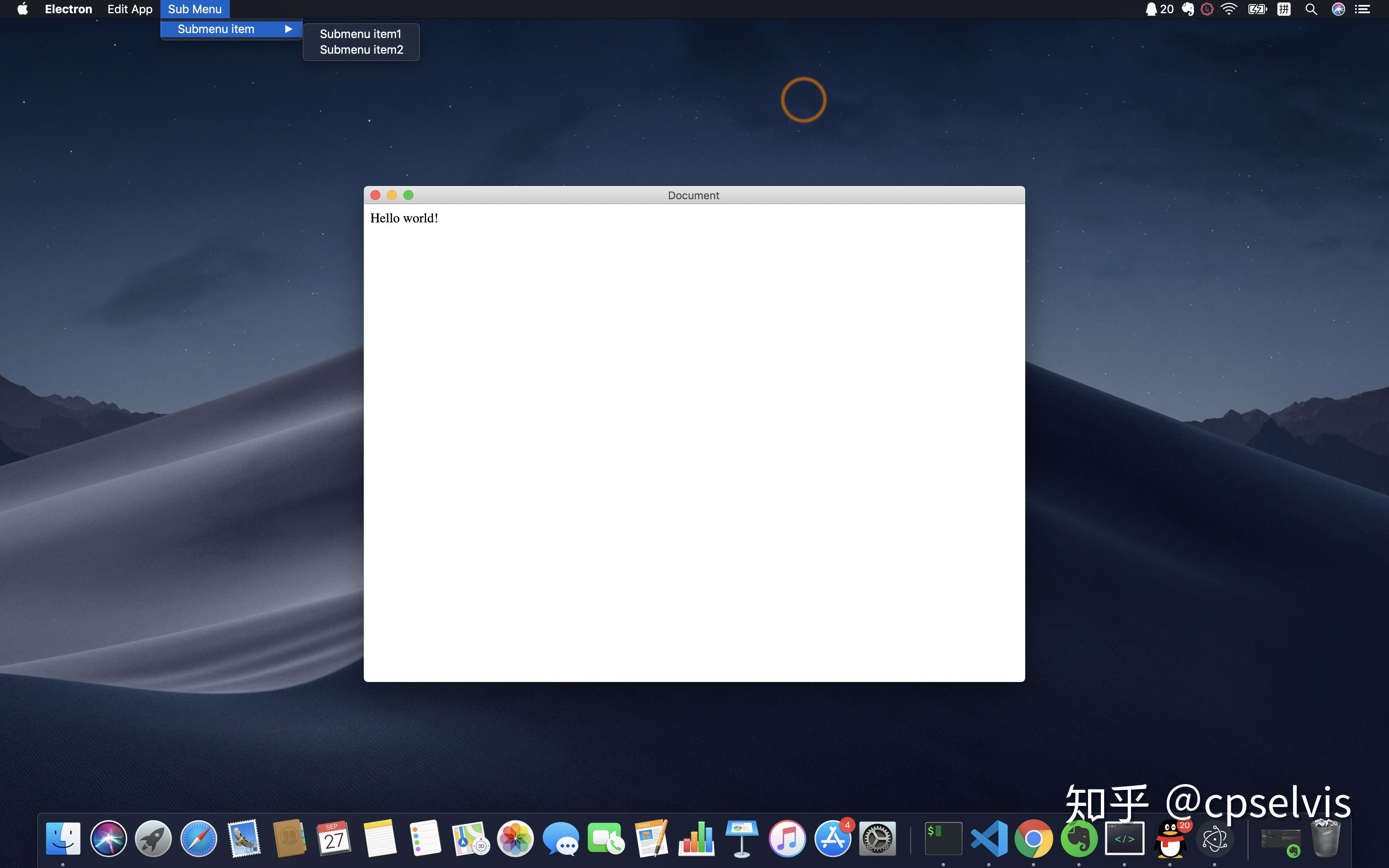1389x868 pixels.
Task: Open Notification Center list icon
Action: point(1363,9)
